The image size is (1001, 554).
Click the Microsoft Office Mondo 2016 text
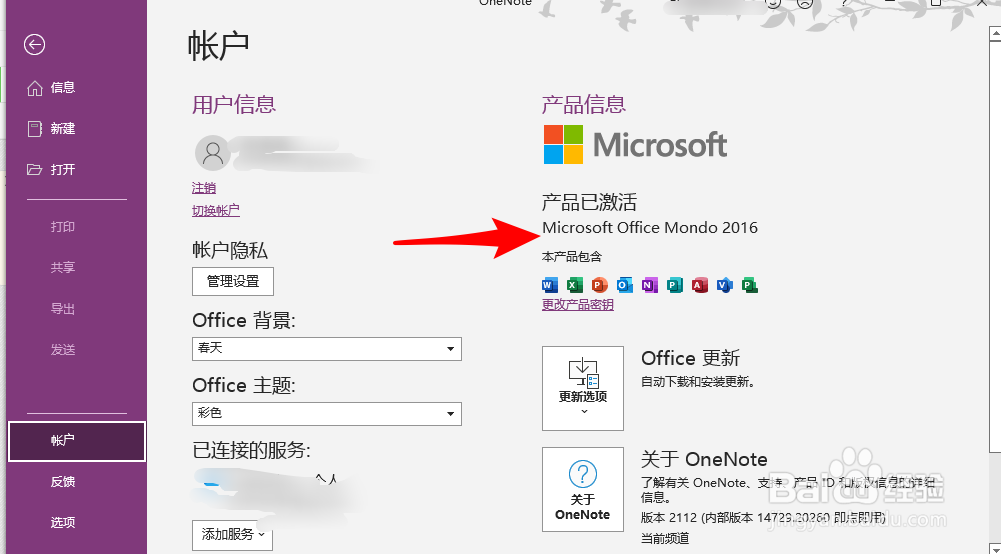[650, 228]
